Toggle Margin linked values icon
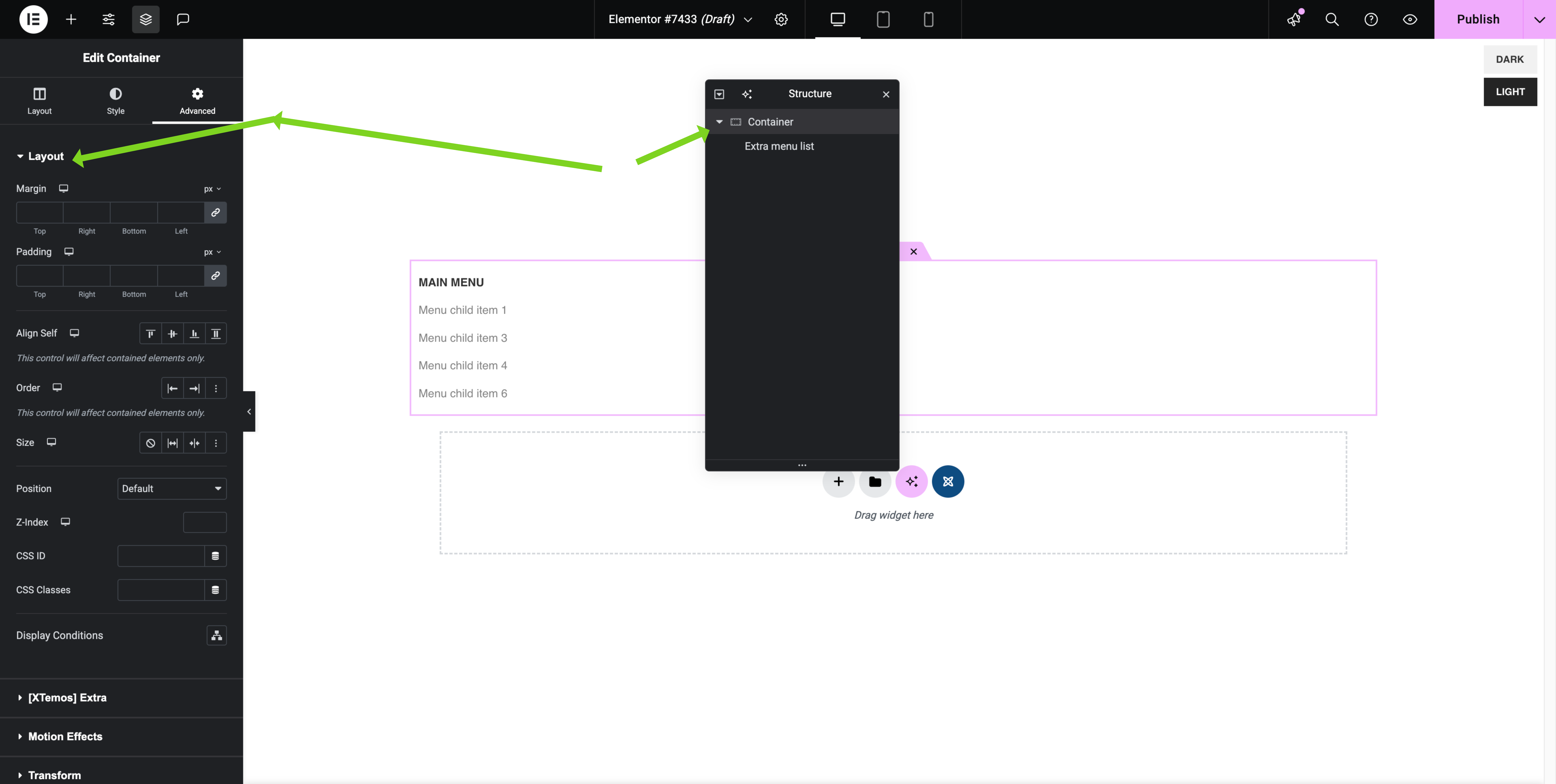Image resolution: width=1556 pixels, height=784 pixels. click(216, 212)
